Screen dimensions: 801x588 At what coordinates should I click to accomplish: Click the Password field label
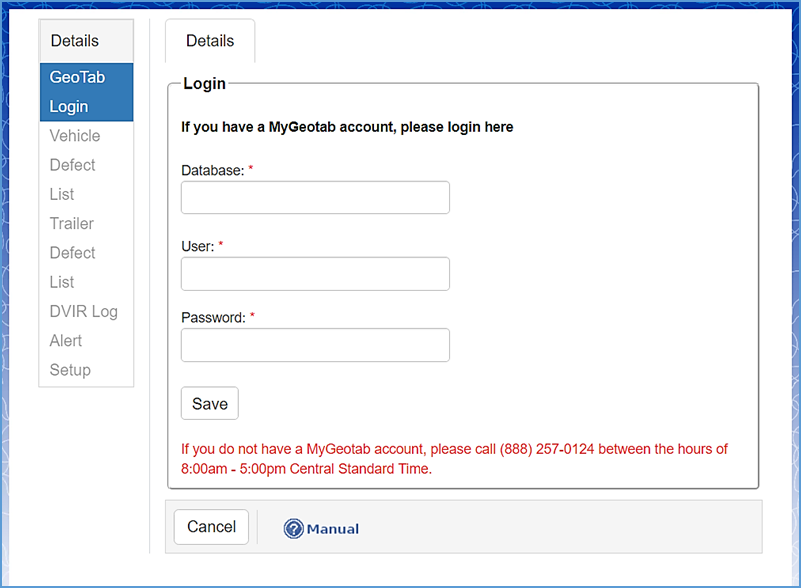tap(213, 318)
